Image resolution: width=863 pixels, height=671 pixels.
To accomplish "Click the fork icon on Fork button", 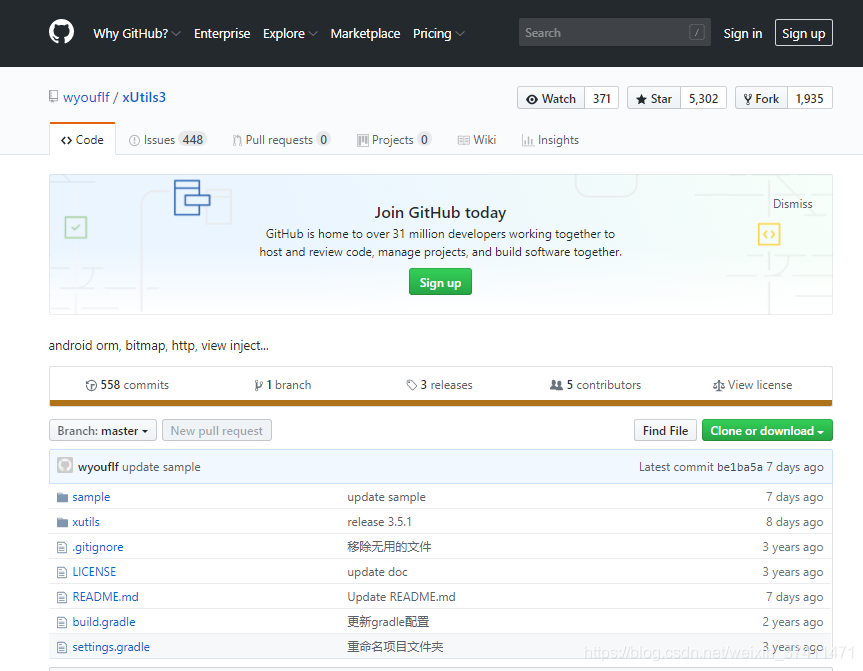I will pyautogui.click(x=747, y=99).
